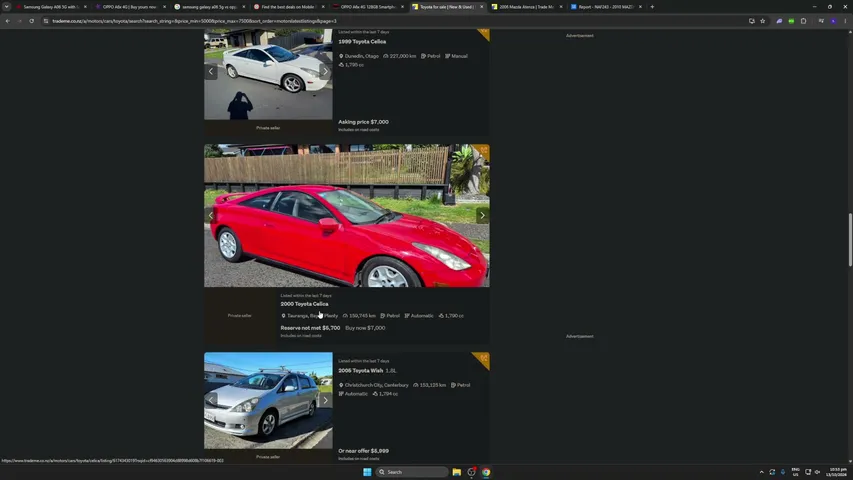The height and width of the screenshot is (480, 853).
Task: Open a new browser tab
Action: 652,7
